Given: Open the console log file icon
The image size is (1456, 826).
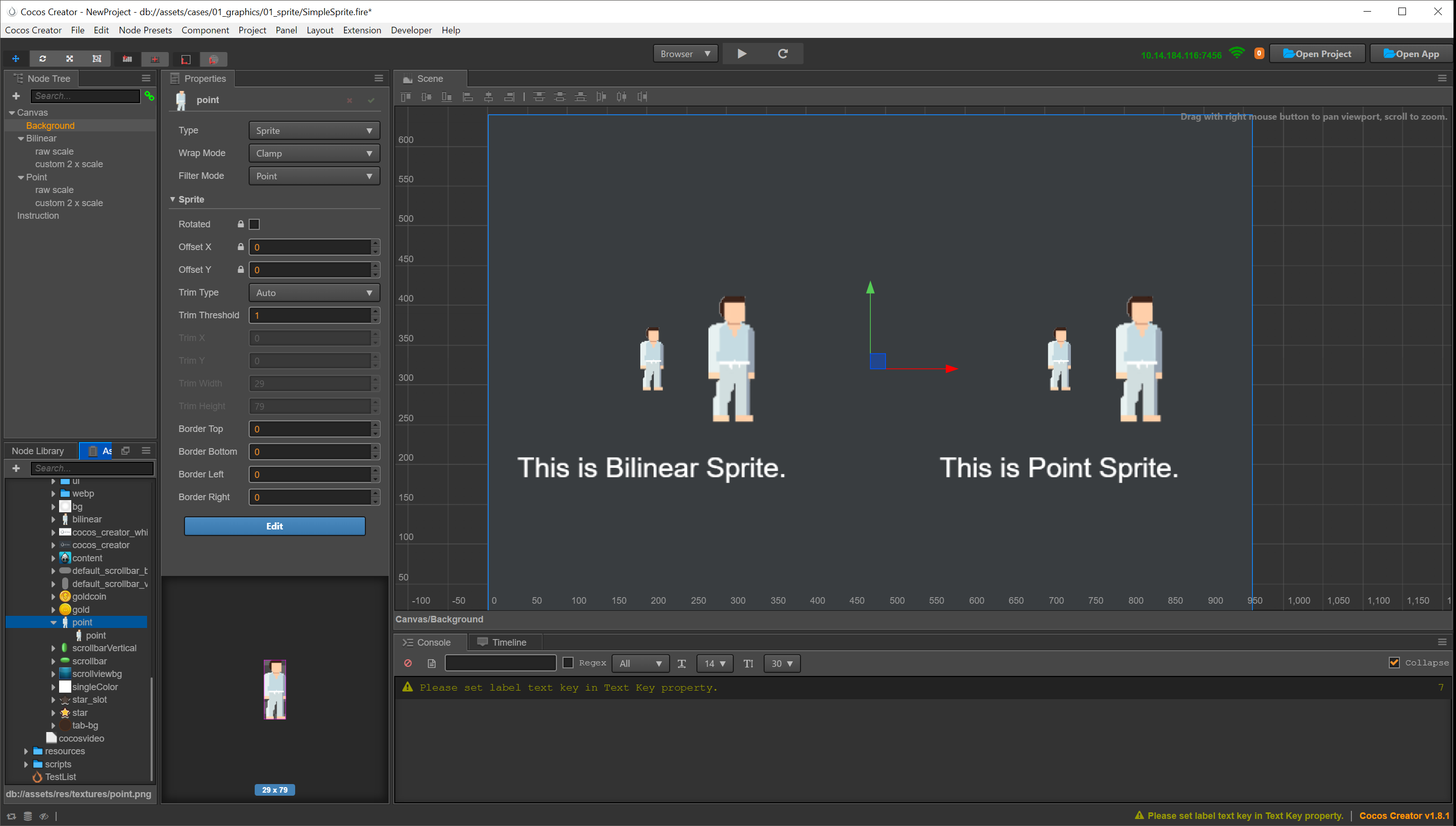Looking at the screenshot, I should (x=431, y=663).
